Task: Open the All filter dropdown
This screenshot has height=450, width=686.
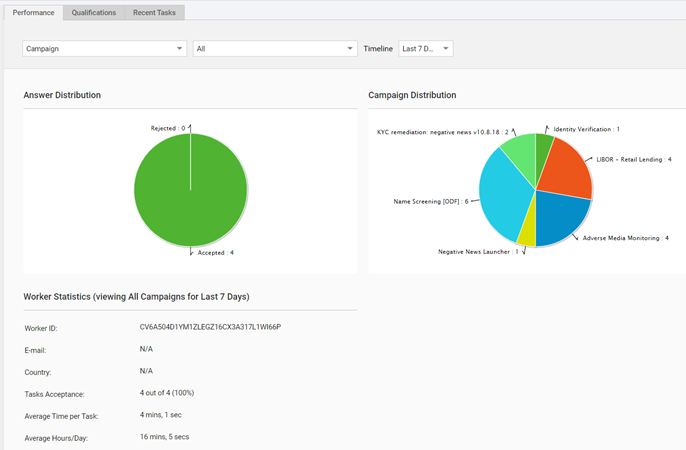Action: click(275, 49)
